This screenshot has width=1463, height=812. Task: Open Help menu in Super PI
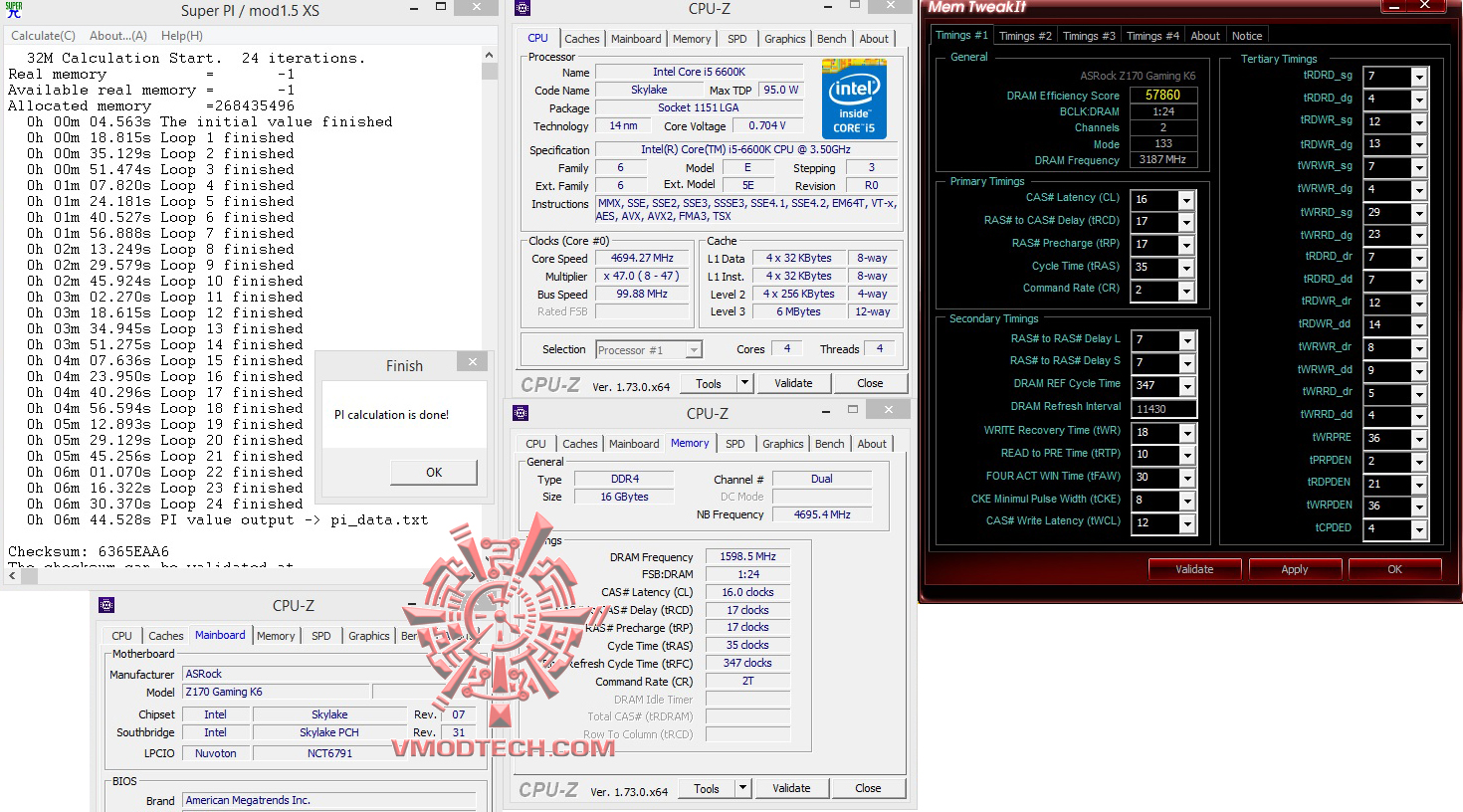pyautogui.click(x=182, y=36)
